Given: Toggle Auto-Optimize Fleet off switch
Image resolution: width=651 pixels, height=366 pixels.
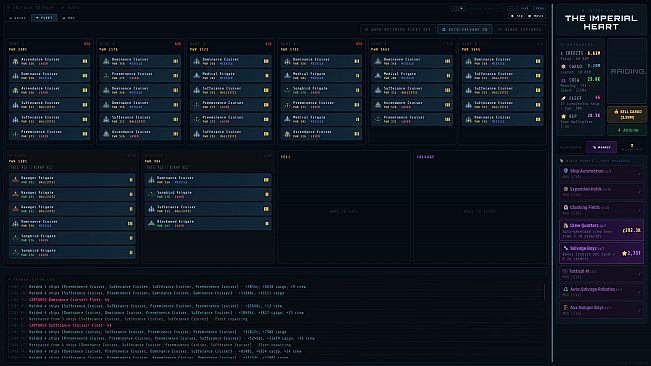Looking at the screenshot, I should (397, 29).
